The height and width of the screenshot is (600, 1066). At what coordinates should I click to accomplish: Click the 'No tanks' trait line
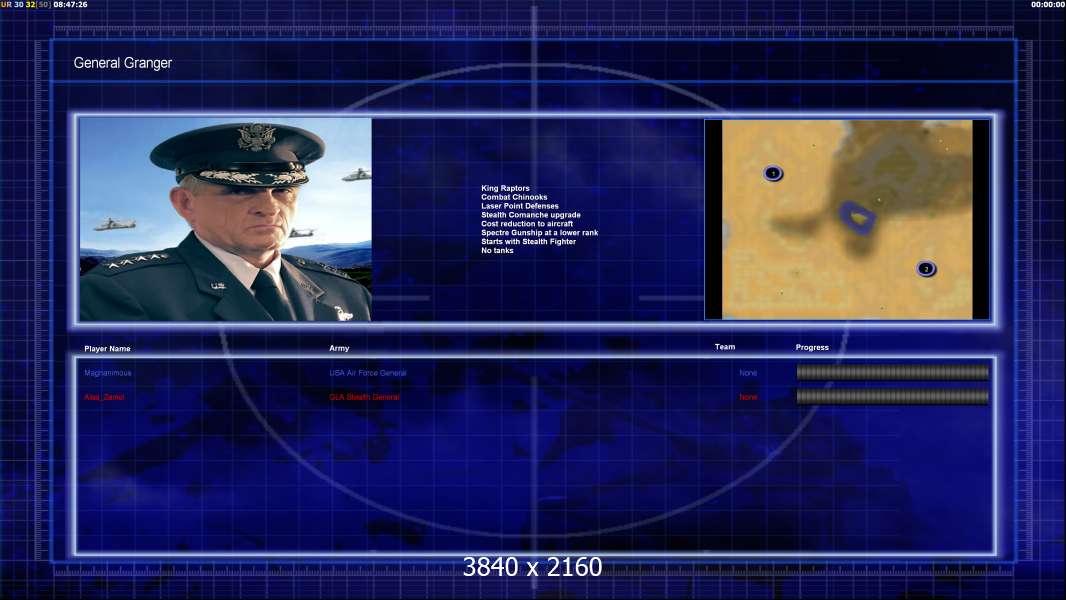pos(498,250)
